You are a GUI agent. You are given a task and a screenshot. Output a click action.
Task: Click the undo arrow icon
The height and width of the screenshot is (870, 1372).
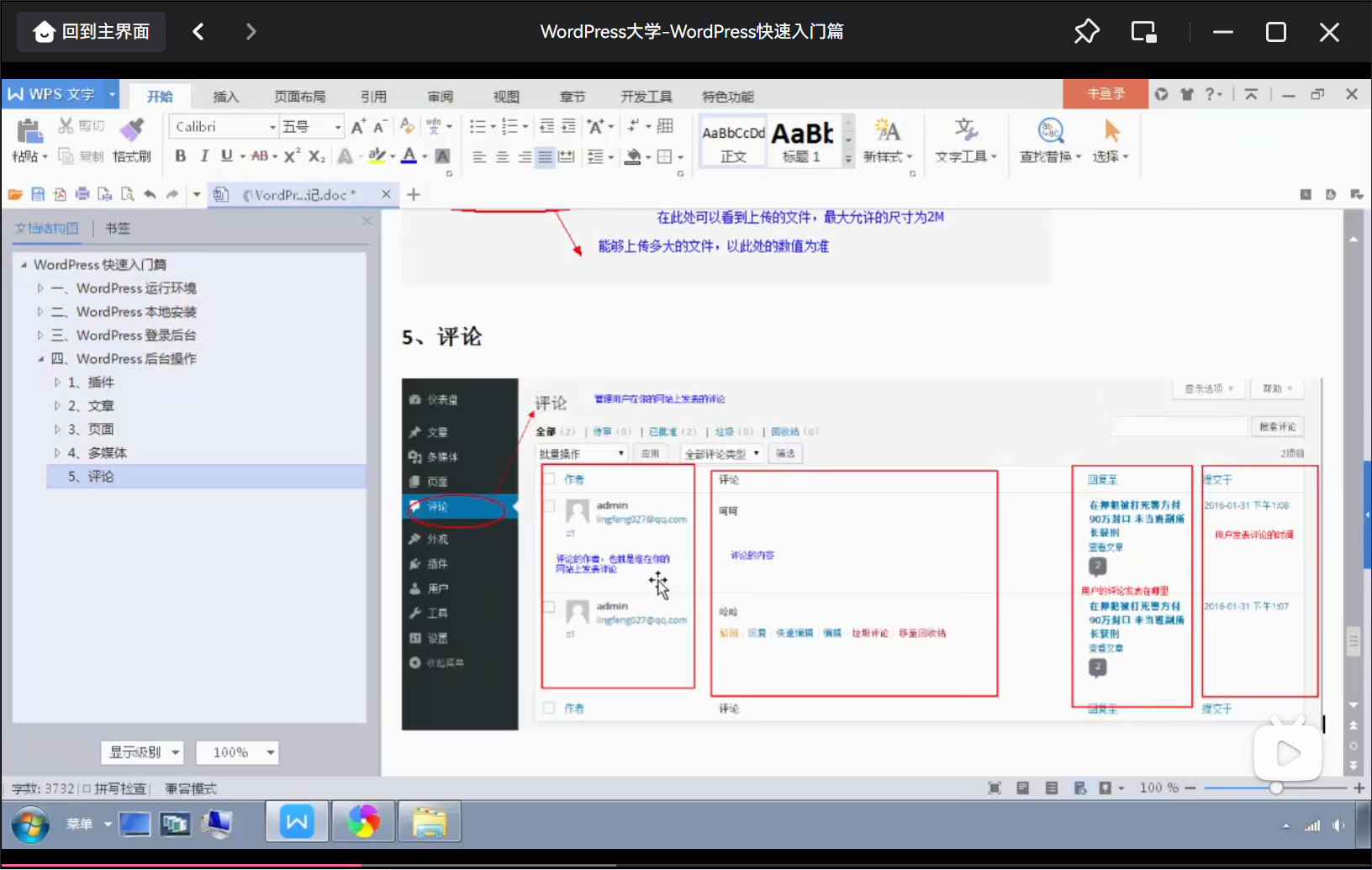pyautogui.click(x=150, y=194)
